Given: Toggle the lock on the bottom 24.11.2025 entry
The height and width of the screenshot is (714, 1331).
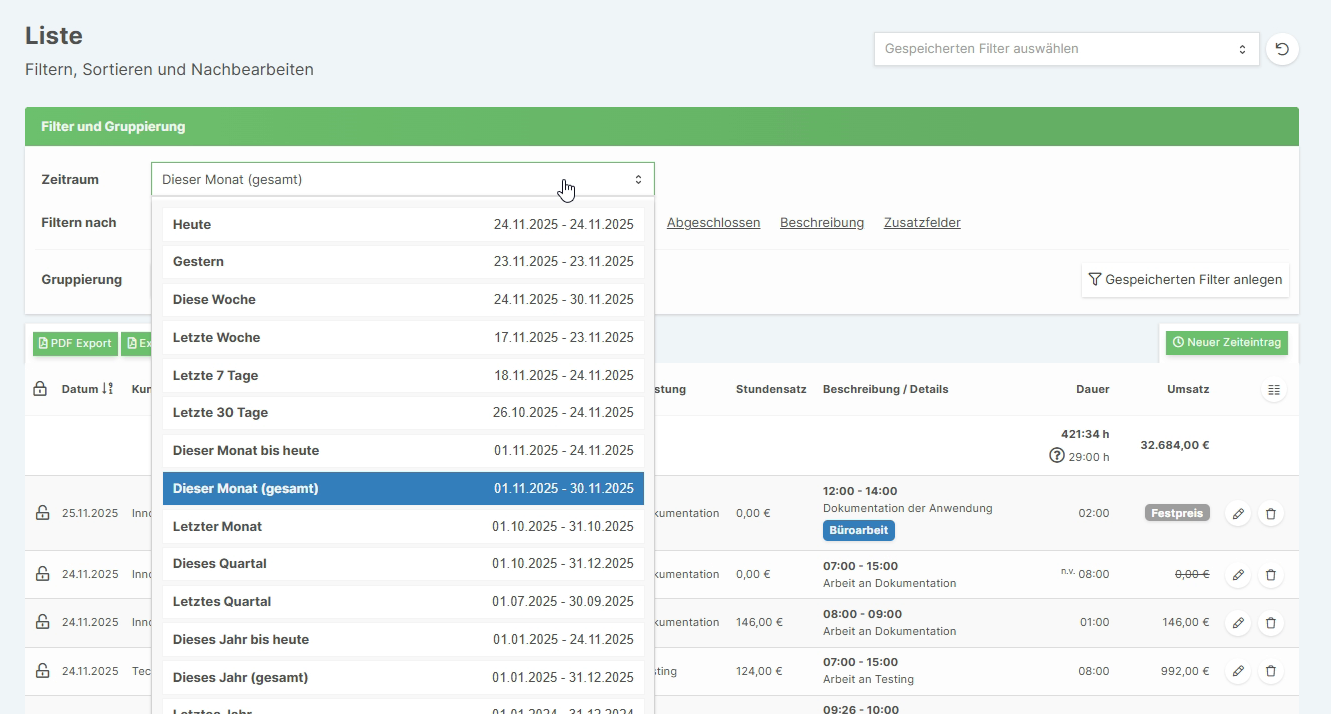Looking at the screenshot, I should [41, 671].
